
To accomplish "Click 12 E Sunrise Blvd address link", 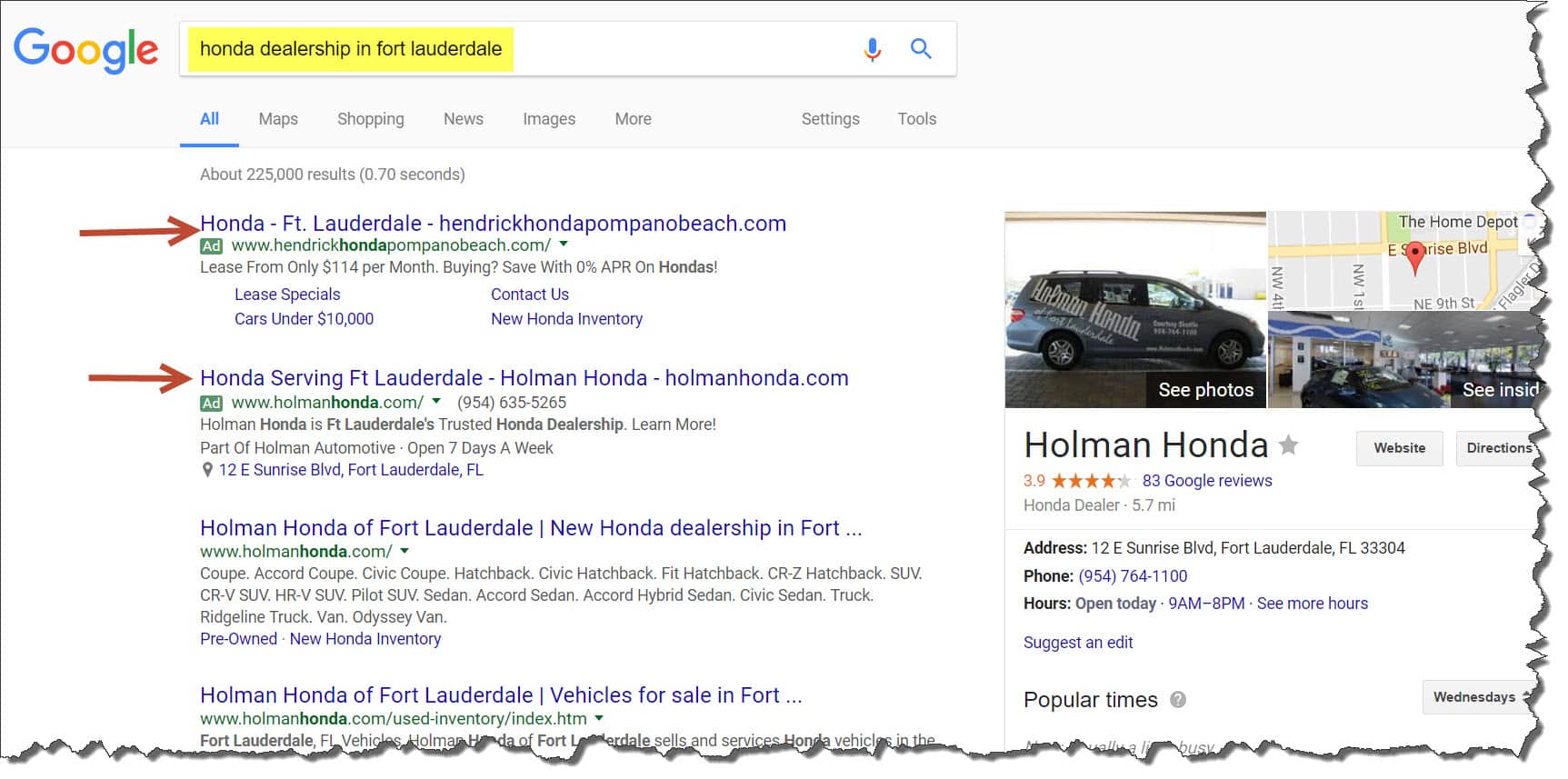I will [x=351, y=470].
